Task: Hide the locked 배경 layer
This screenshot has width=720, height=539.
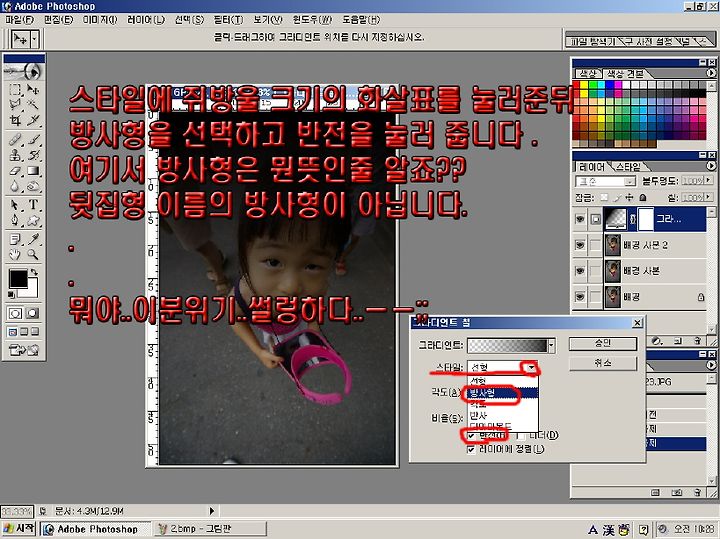Action: (580, 297)
